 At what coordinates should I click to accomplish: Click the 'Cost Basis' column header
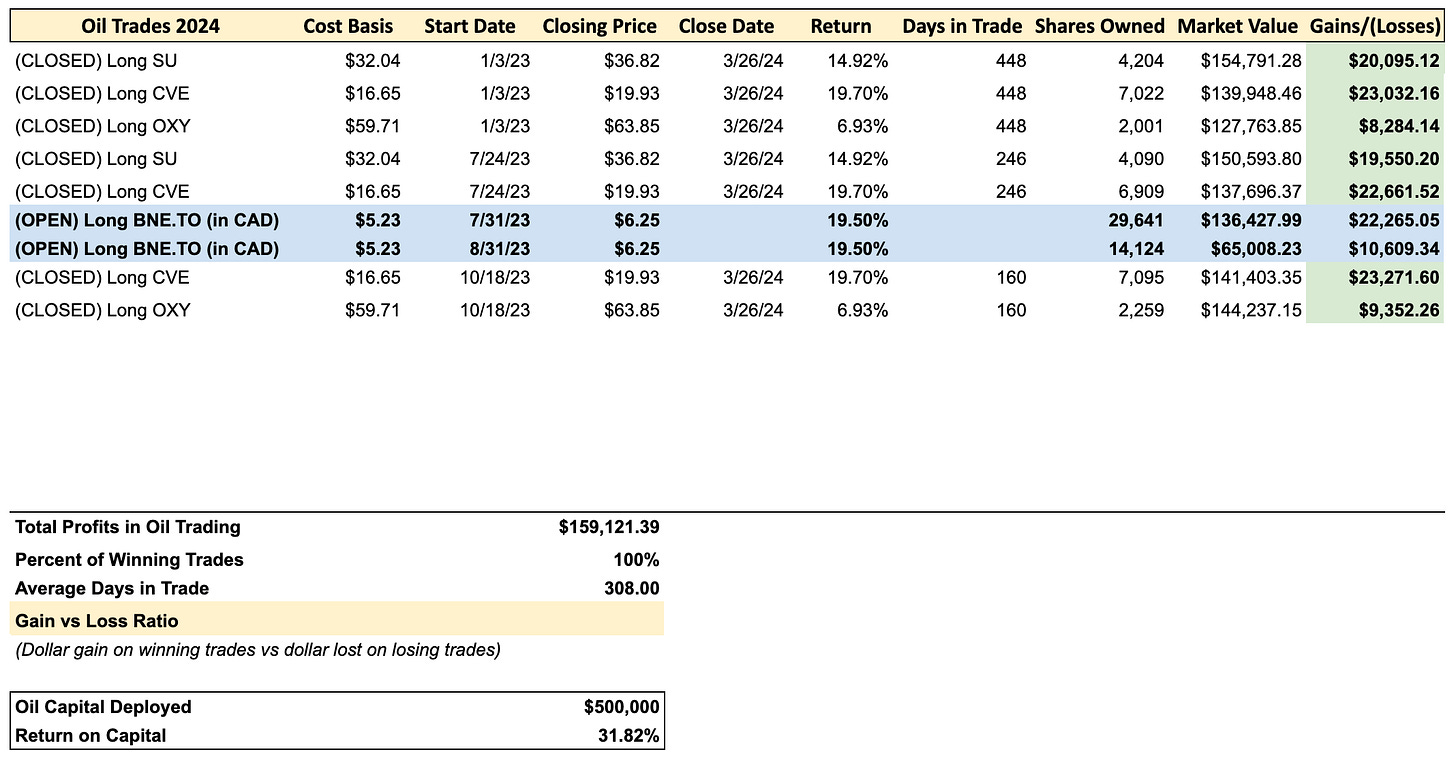[x=348, y=26]
